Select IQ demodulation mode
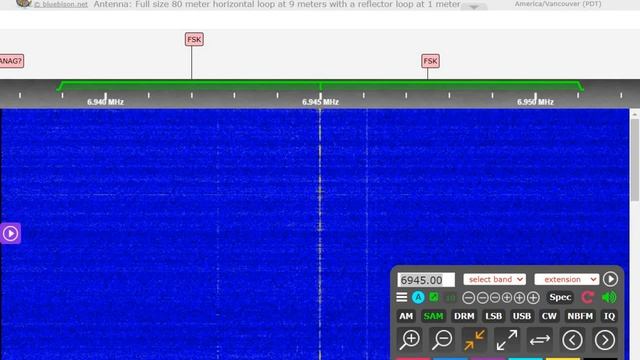The width and height of the screenshot is (640, 360). 609,316
